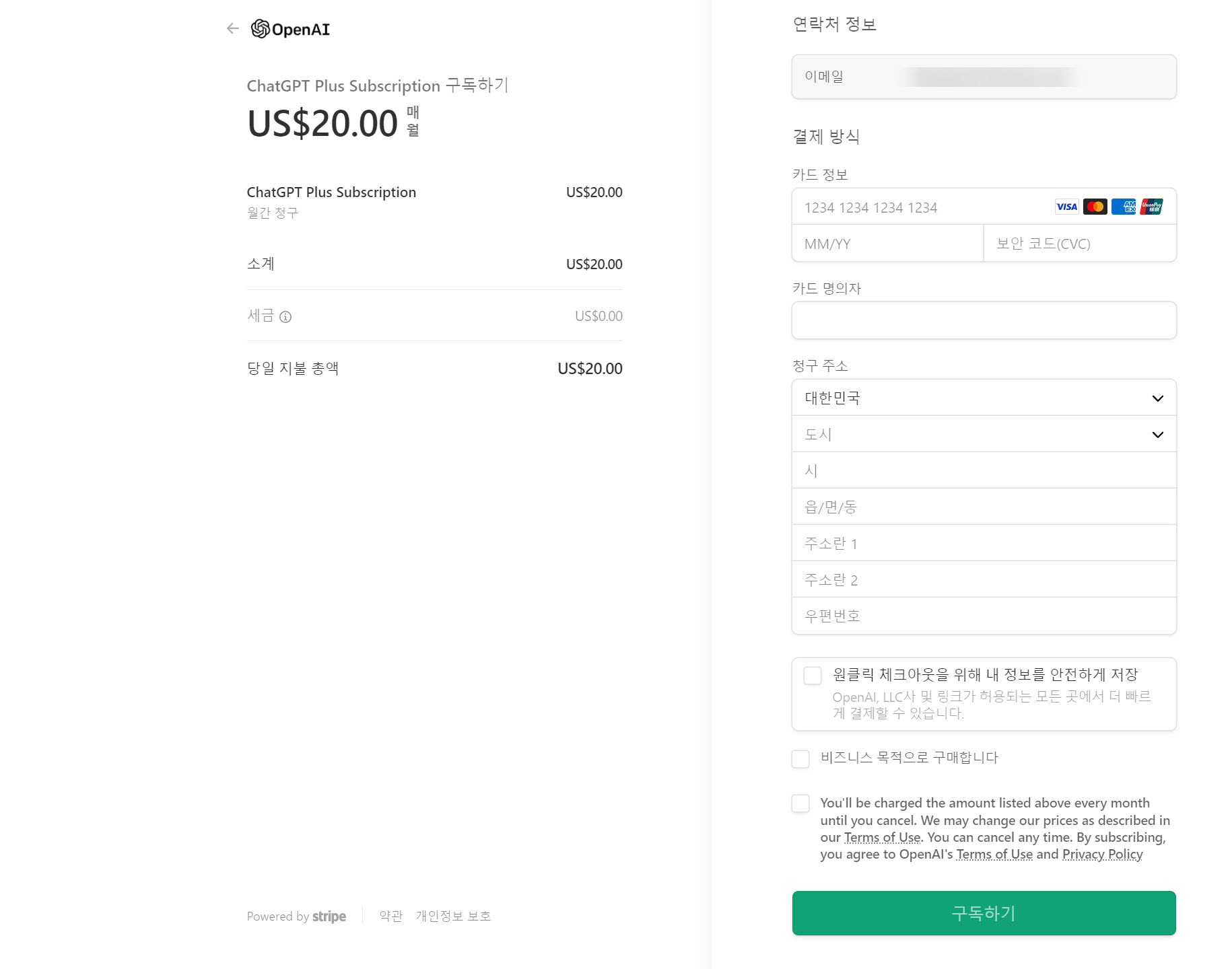Viewport: 1232px width, 969px height.
Task: Click the OpenAI logo
Action: (290, 29)
